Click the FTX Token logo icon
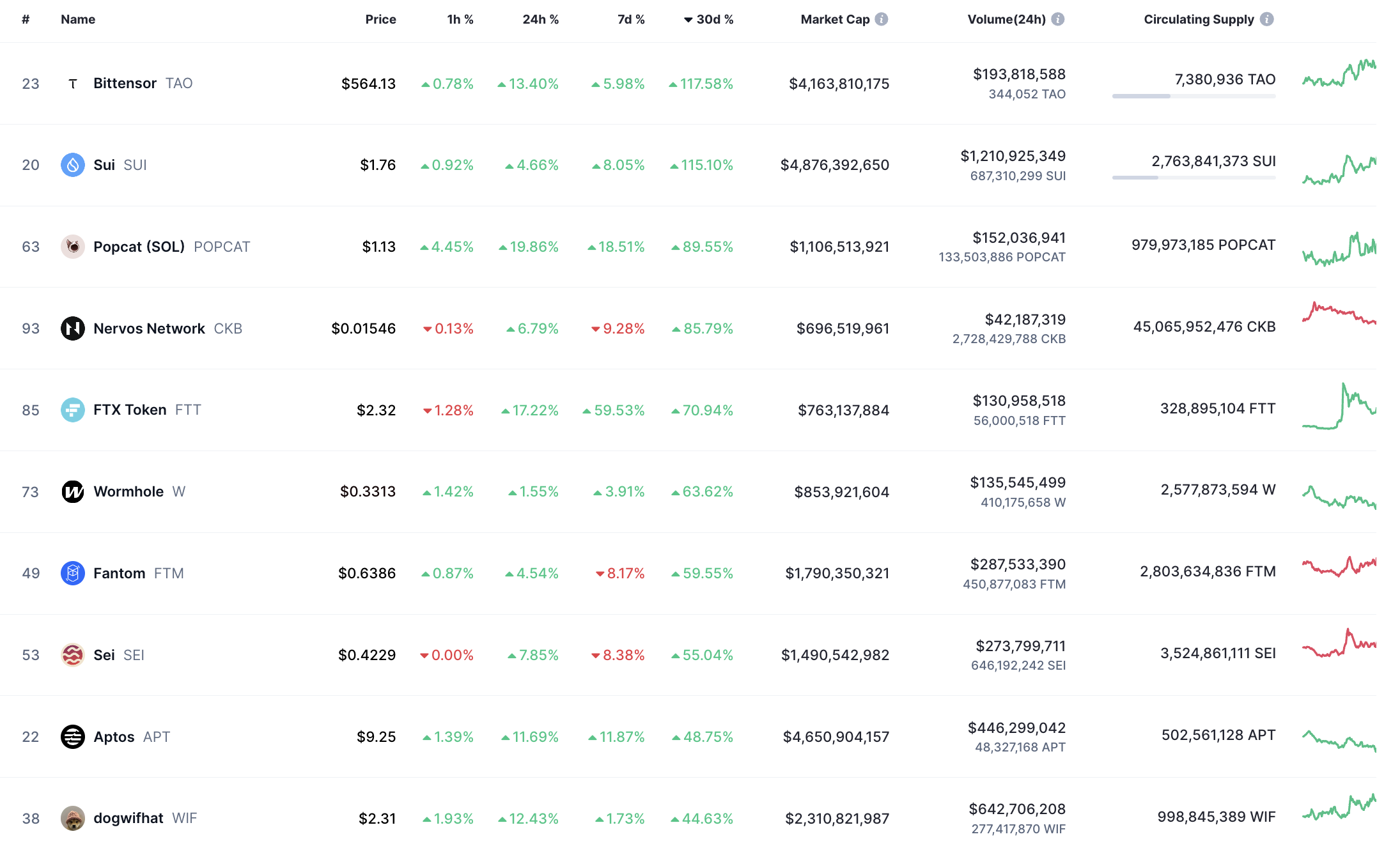The height and width of the screenshot is (855, 1400). click(73, 410)
